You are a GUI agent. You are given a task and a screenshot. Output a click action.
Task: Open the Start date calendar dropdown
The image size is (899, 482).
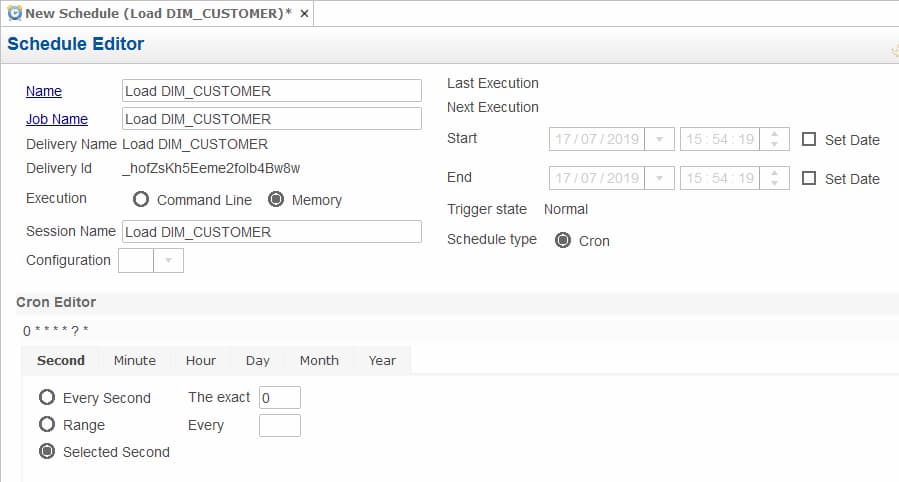(x=659, y=139)
